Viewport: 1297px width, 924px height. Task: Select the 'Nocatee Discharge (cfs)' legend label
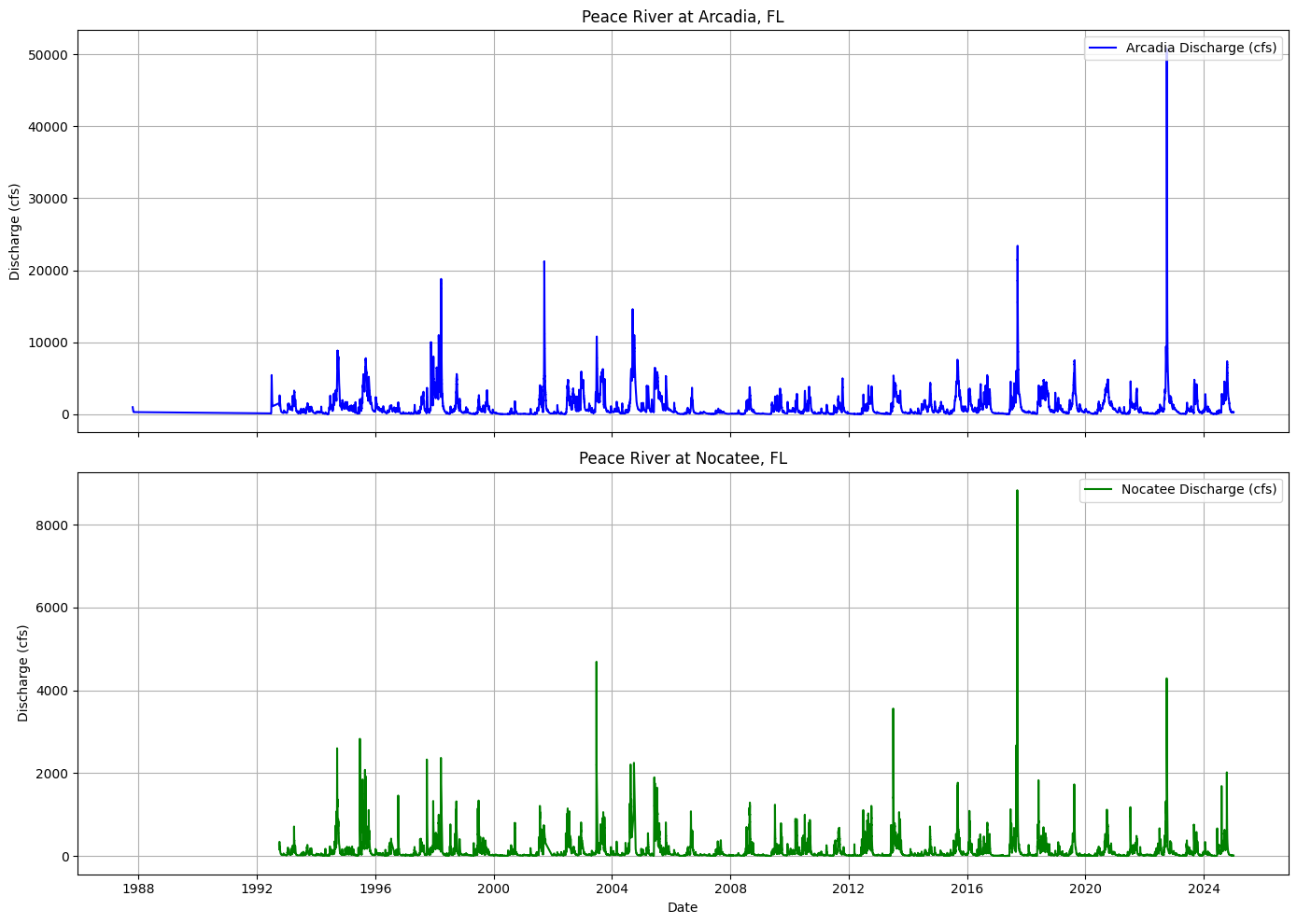click(x=1199, y=490)
